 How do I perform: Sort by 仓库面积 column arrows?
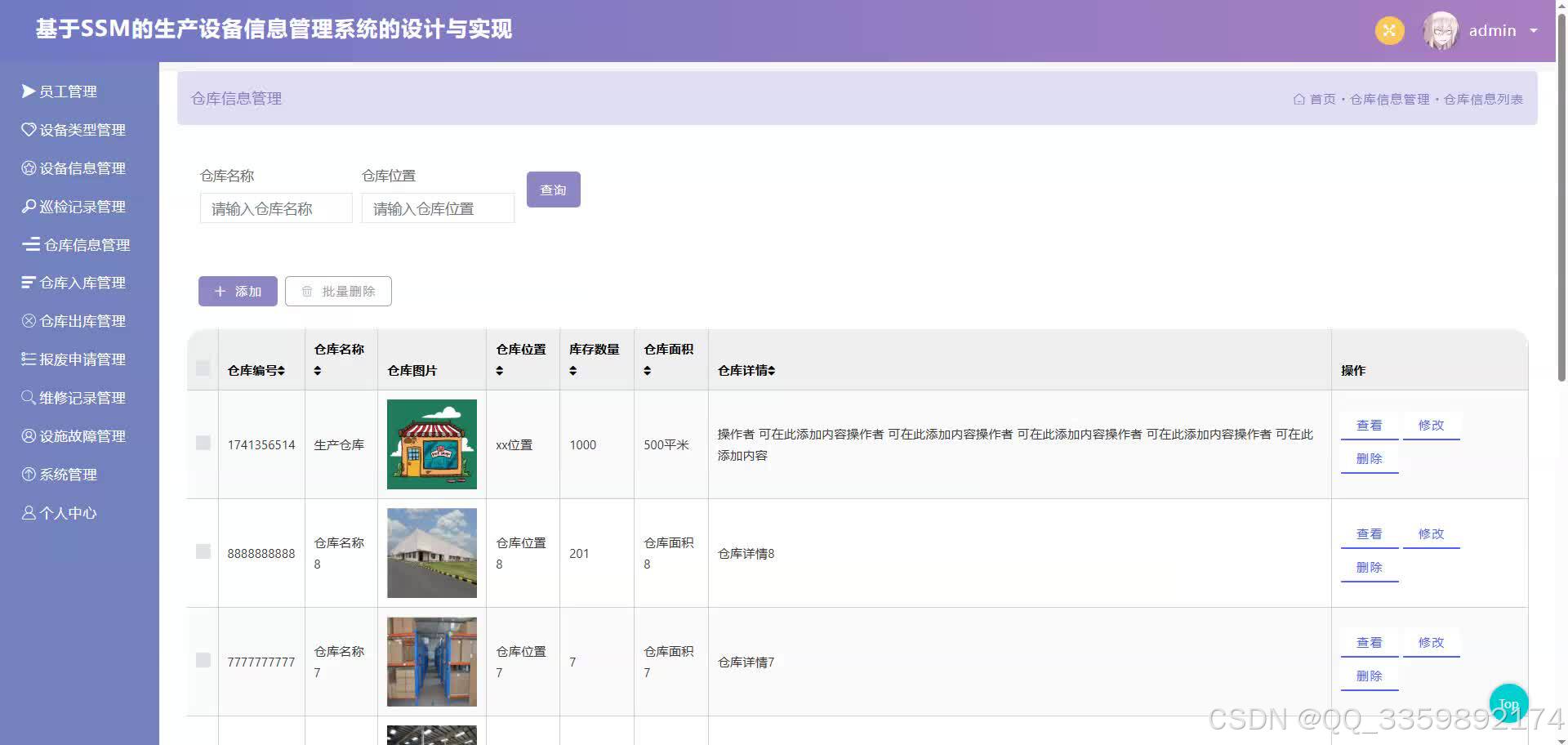pyautogui.click(x=648, y=370)
